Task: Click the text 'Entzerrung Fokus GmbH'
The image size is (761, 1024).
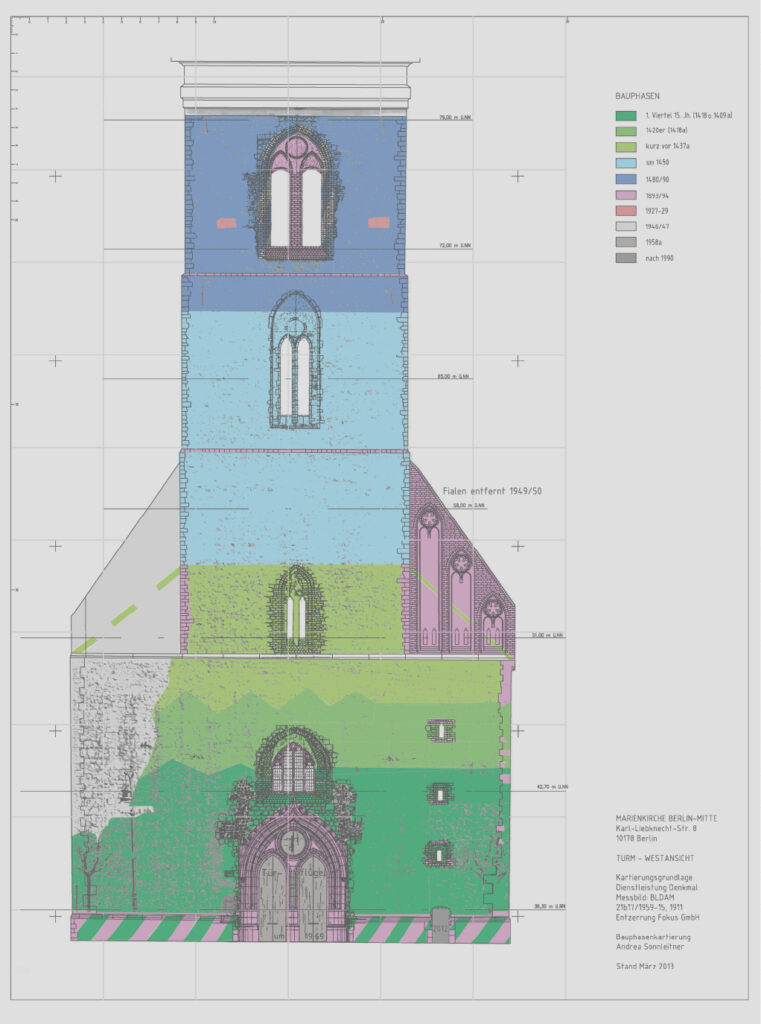Action: (x=657, y=917)
